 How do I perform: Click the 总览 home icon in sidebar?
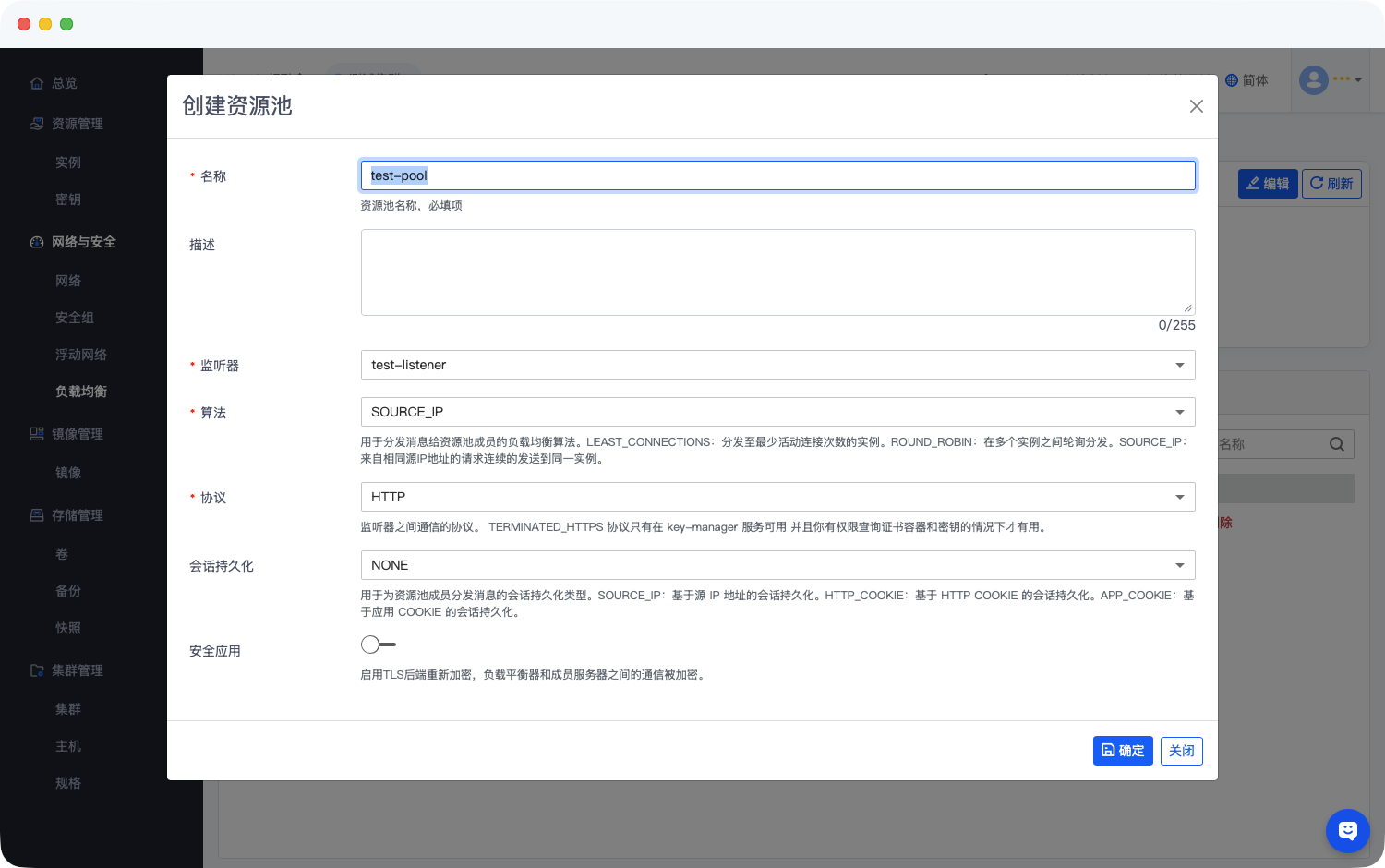[37, 83]
